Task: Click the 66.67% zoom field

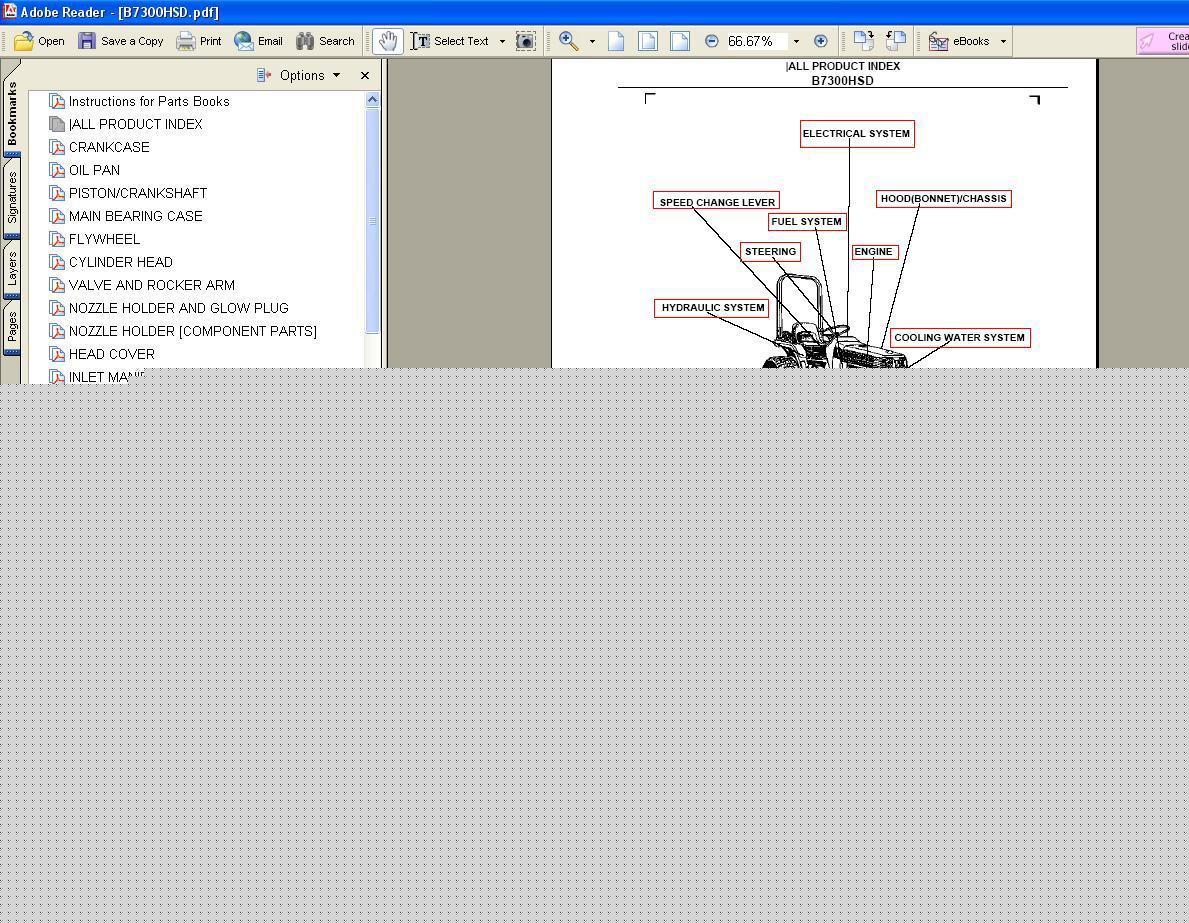Action: pyautogui.click(x=755, y=41)
